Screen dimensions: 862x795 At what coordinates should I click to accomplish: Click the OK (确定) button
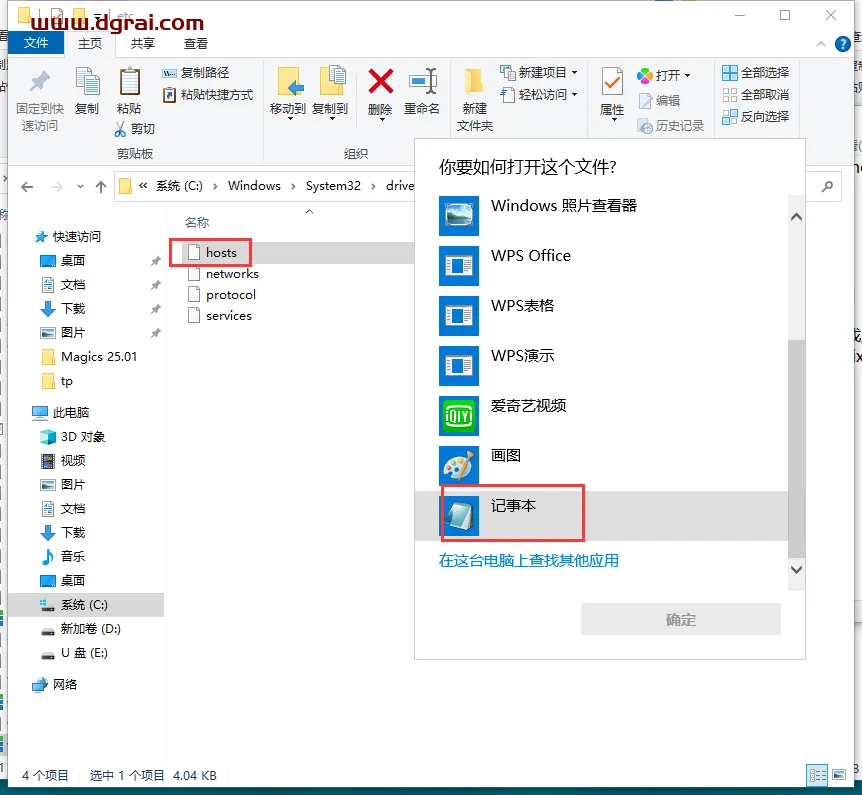pyautogui.click(x=681, y=620)
